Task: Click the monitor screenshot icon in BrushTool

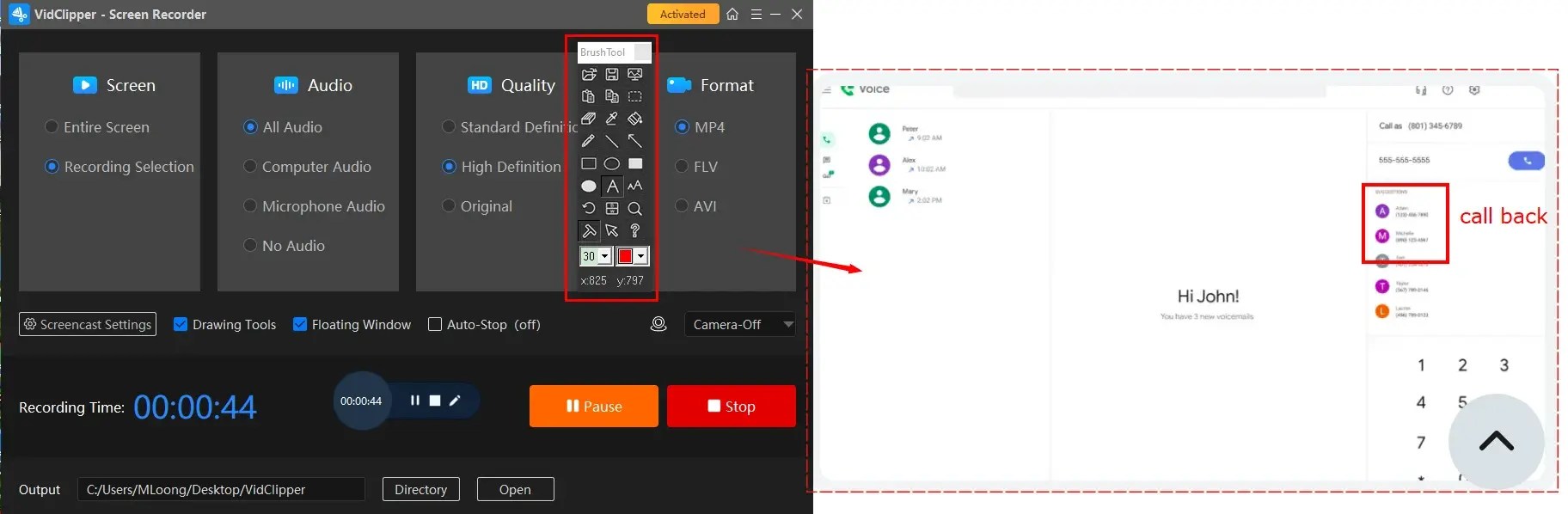Action: pyautogui.click(x=635, y=75)
